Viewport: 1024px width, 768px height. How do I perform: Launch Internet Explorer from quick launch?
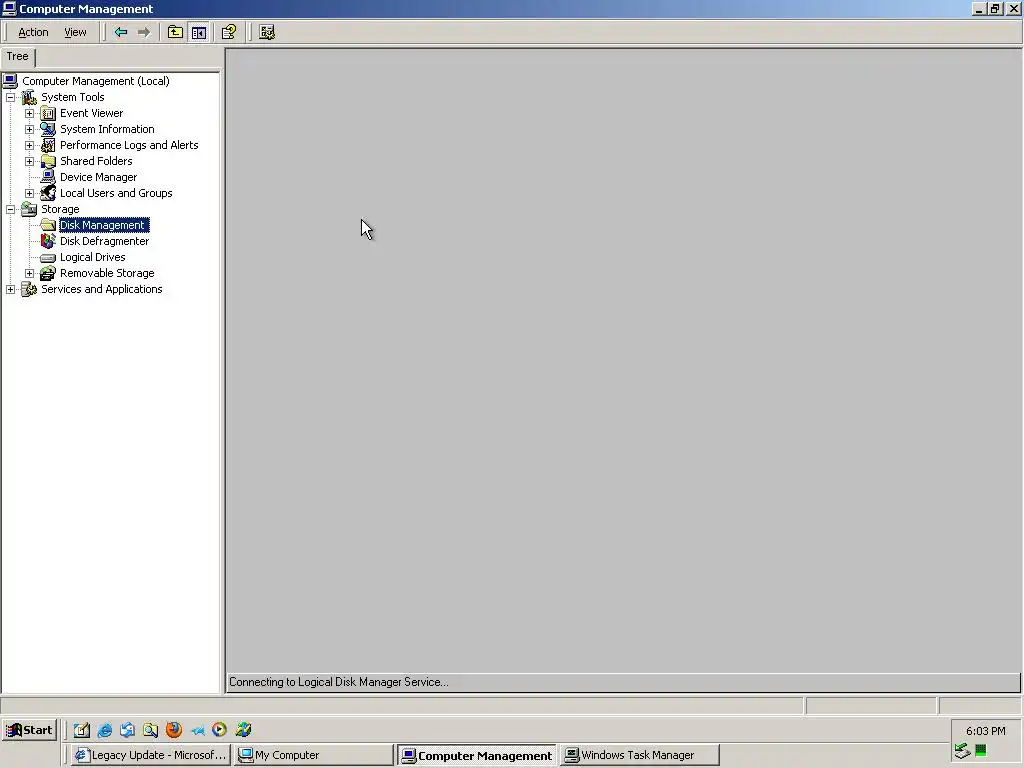click(x=104, y=730)
